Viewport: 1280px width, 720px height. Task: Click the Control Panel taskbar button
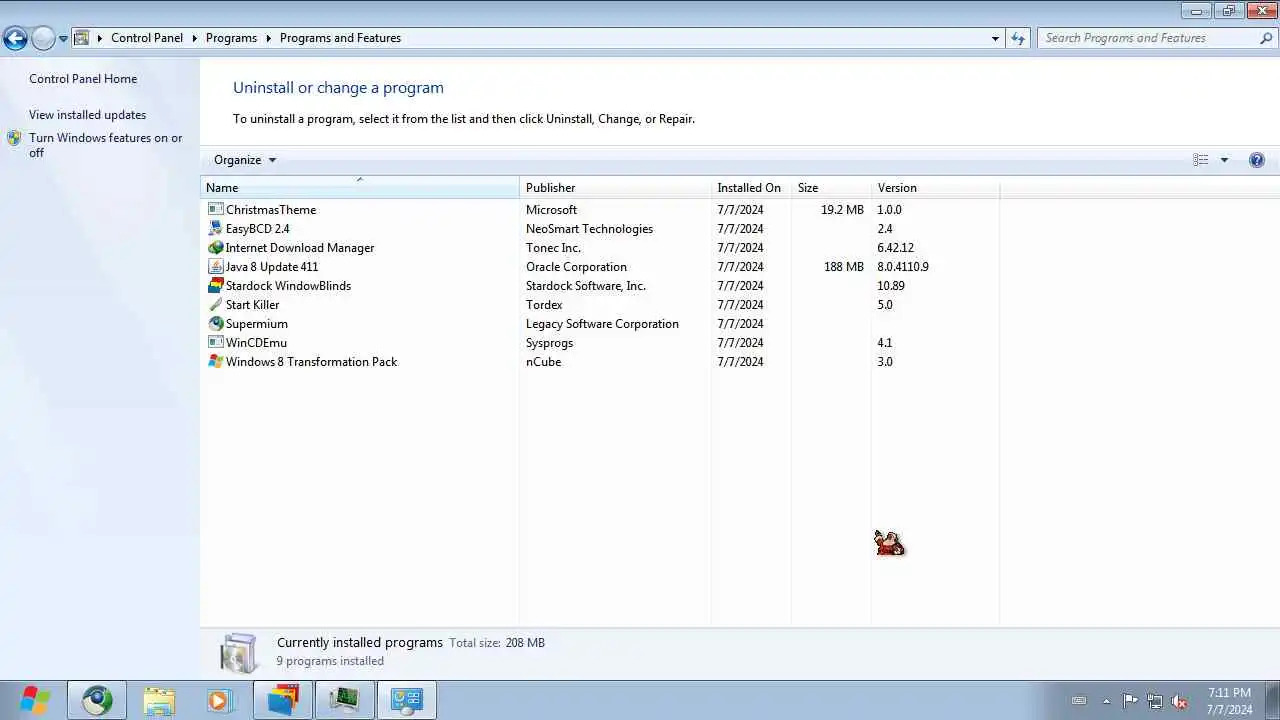pyautogui.click(x=406, y=700)
